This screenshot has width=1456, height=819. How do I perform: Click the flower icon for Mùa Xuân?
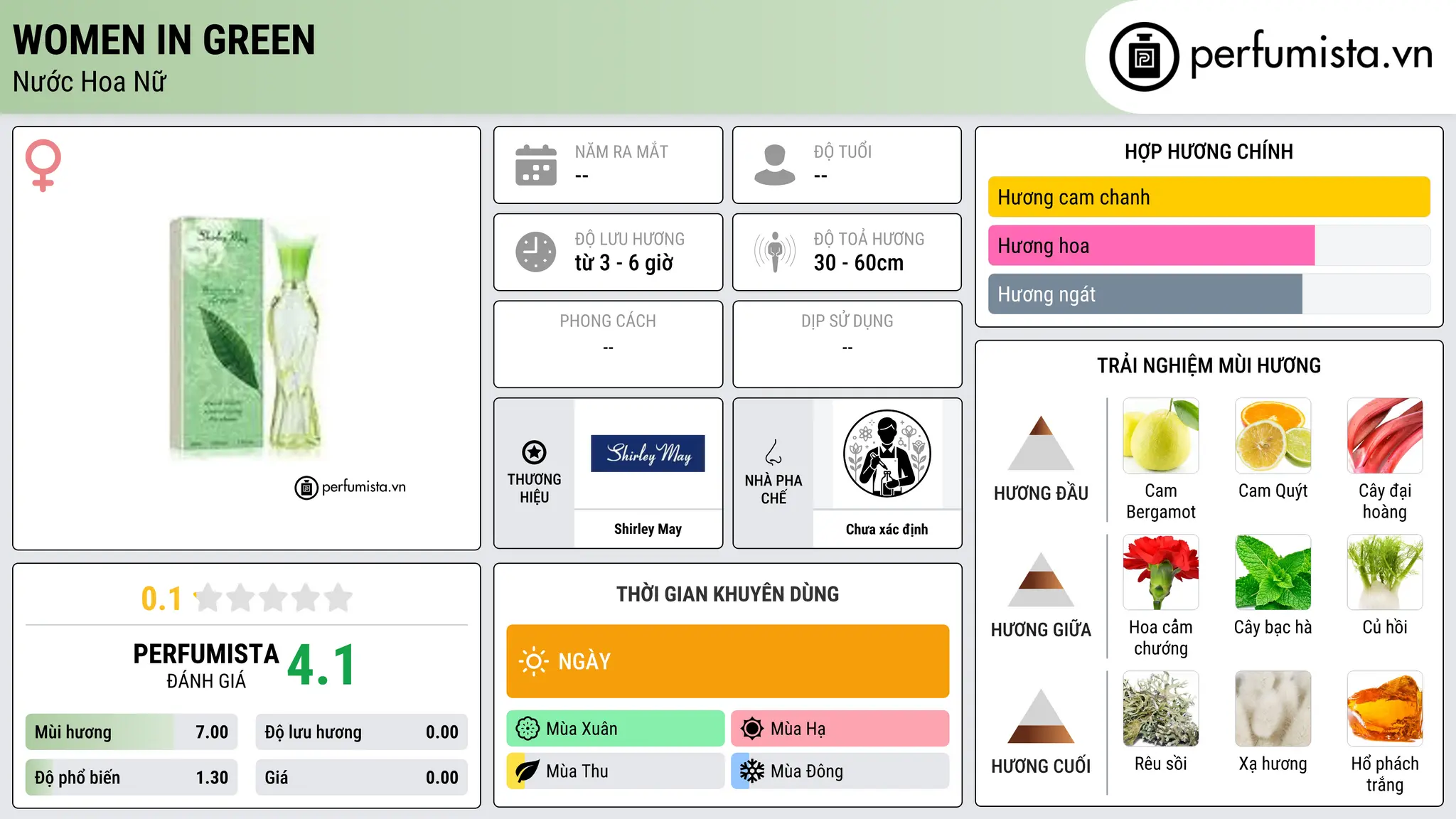point(528,729)
